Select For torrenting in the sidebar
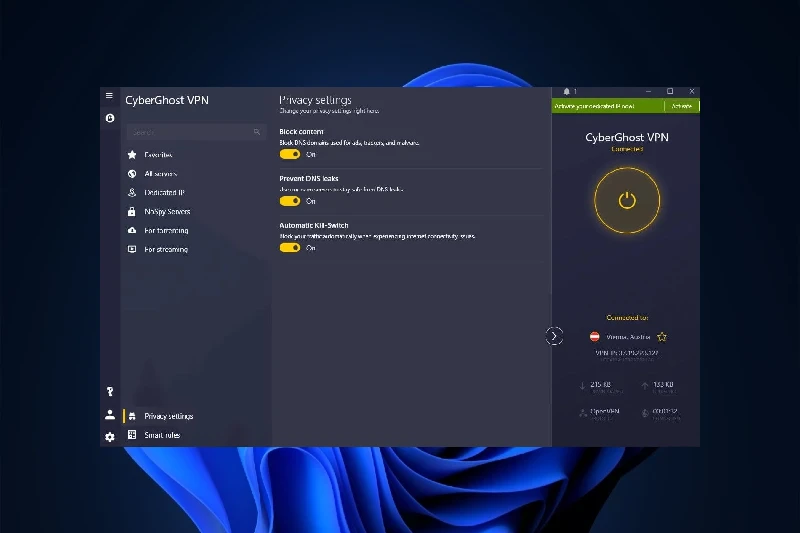800x533 pixels. click(x=194, y=230)
